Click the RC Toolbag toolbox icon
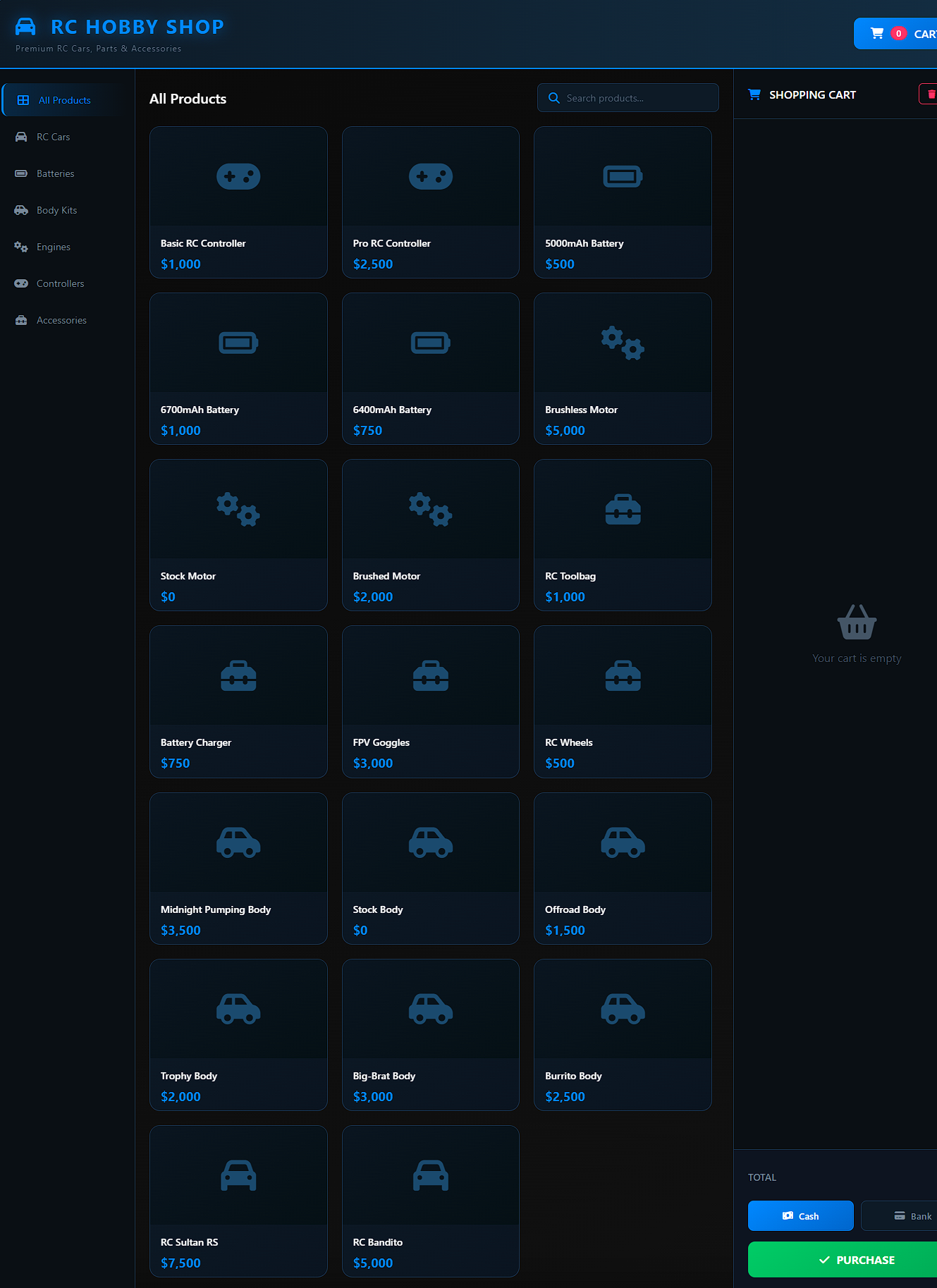The height and width of the screenshot is (1288, 937). coord(623,510)
